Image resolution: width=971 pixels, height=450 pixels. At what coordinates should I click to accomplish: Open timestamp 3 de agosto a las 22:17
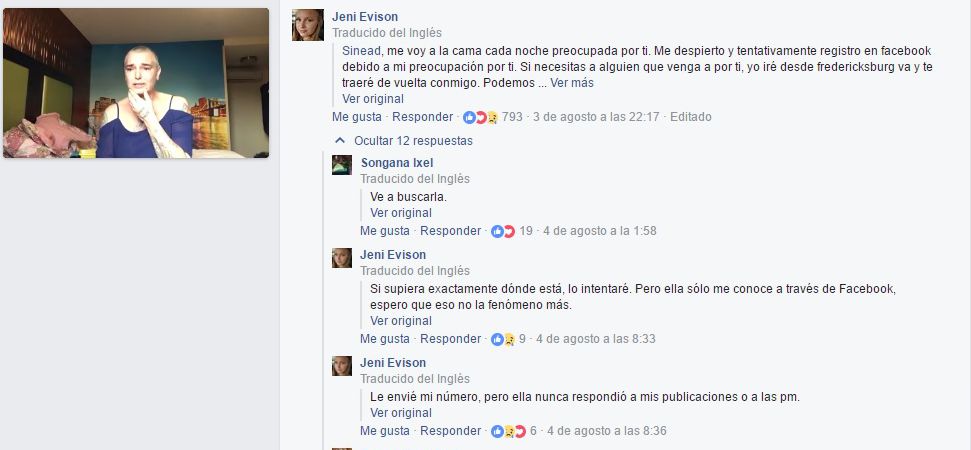(x=596, y=117)
